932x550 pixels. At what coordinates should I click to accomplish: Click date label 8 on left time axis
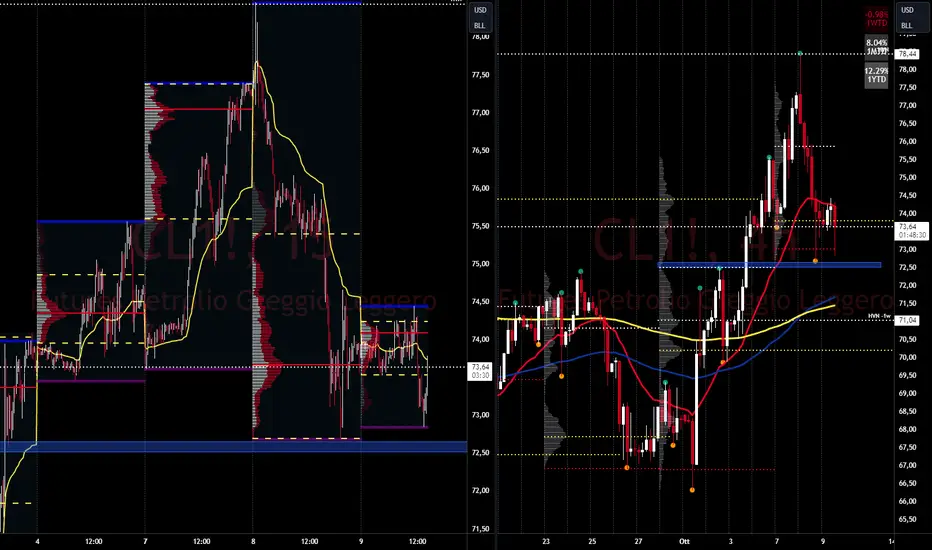(x=253, y=542)
